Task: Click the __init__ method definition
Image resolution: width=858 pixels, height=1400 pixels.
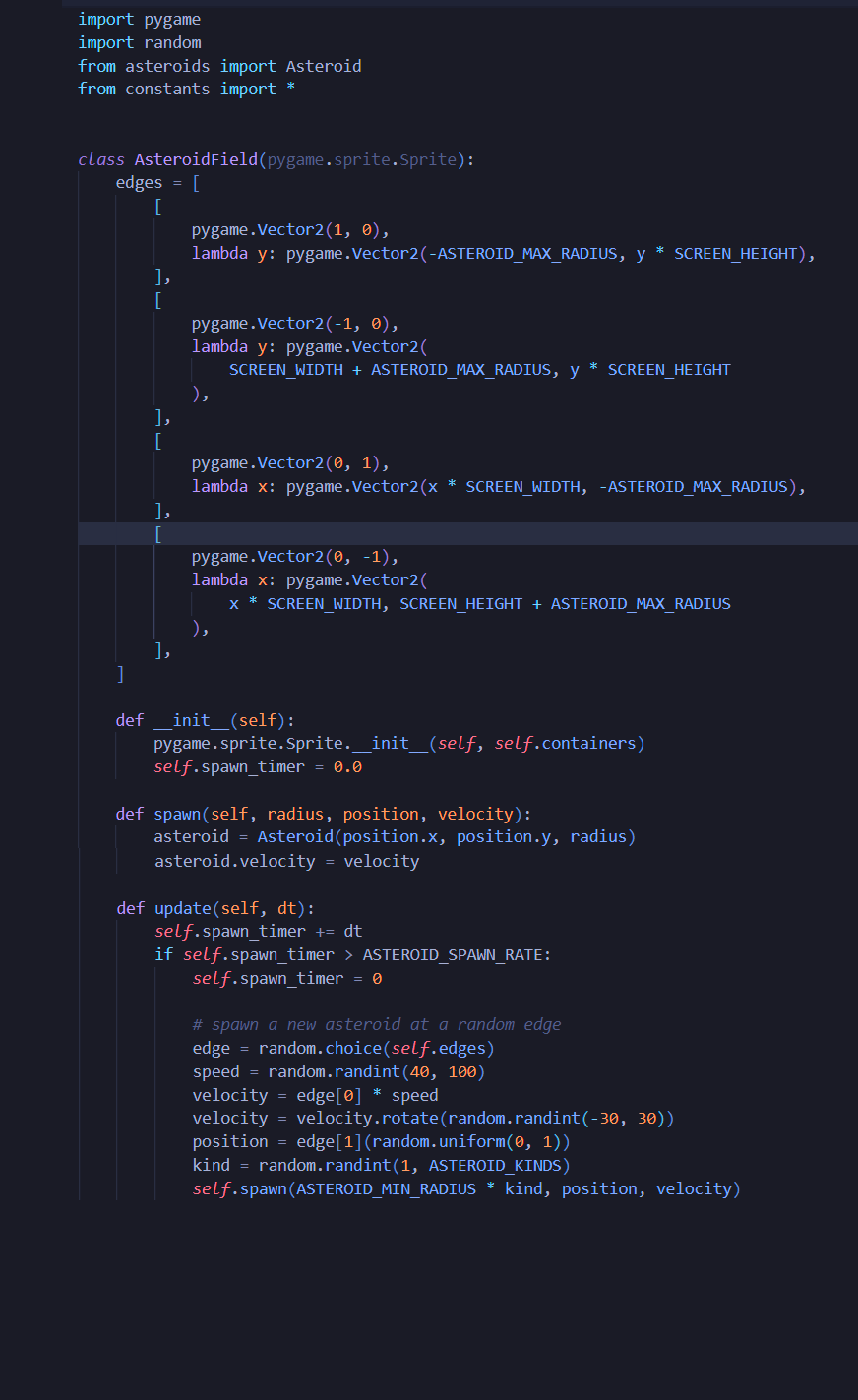Action: coord(205,720)
